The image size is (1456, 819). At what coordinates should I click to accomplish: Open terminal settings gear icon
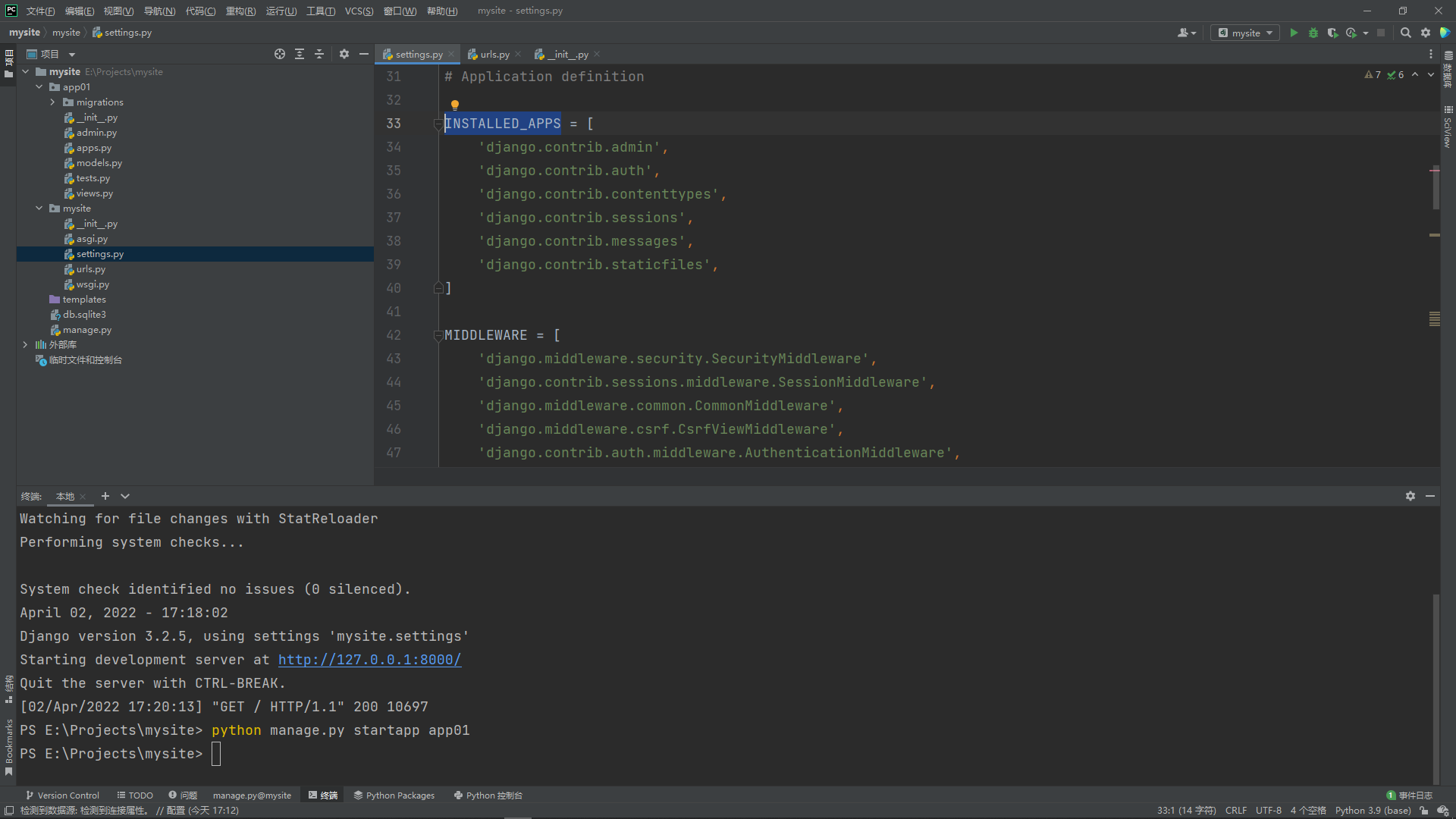(x=1410, y=496)
